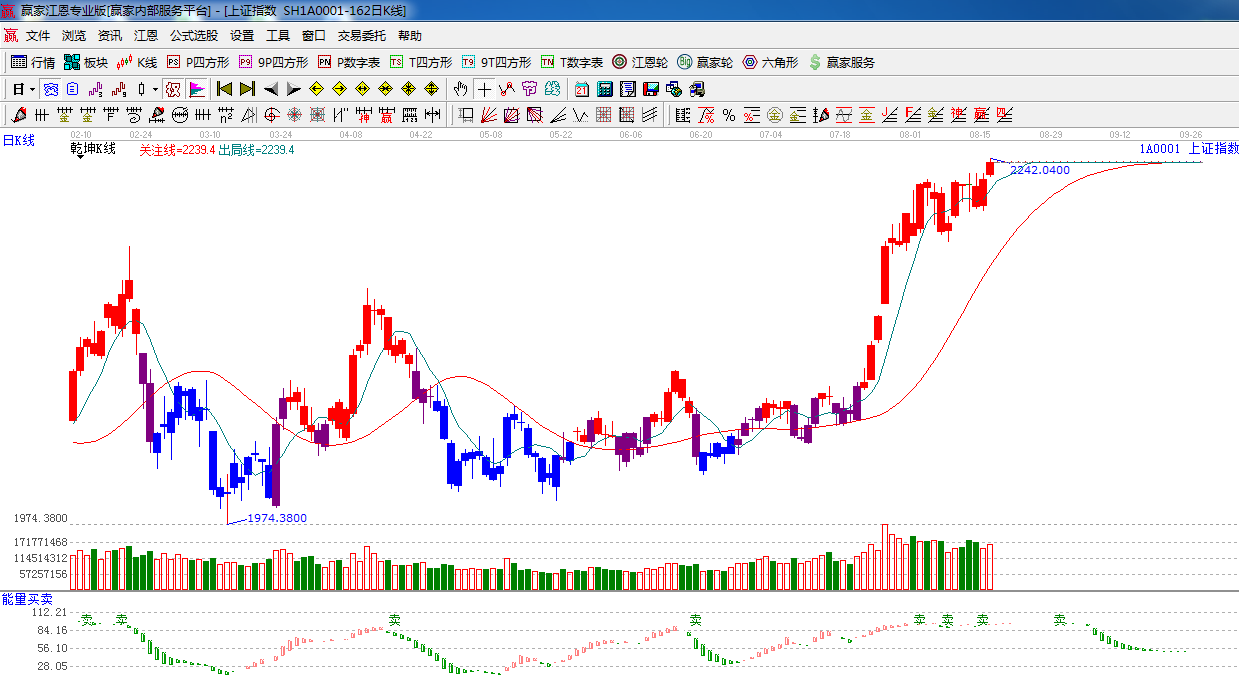Jump to last bar using skip-to-end arrow
Image resolution: width=1239 pixels, height=685 pixels.
(247, 89)
